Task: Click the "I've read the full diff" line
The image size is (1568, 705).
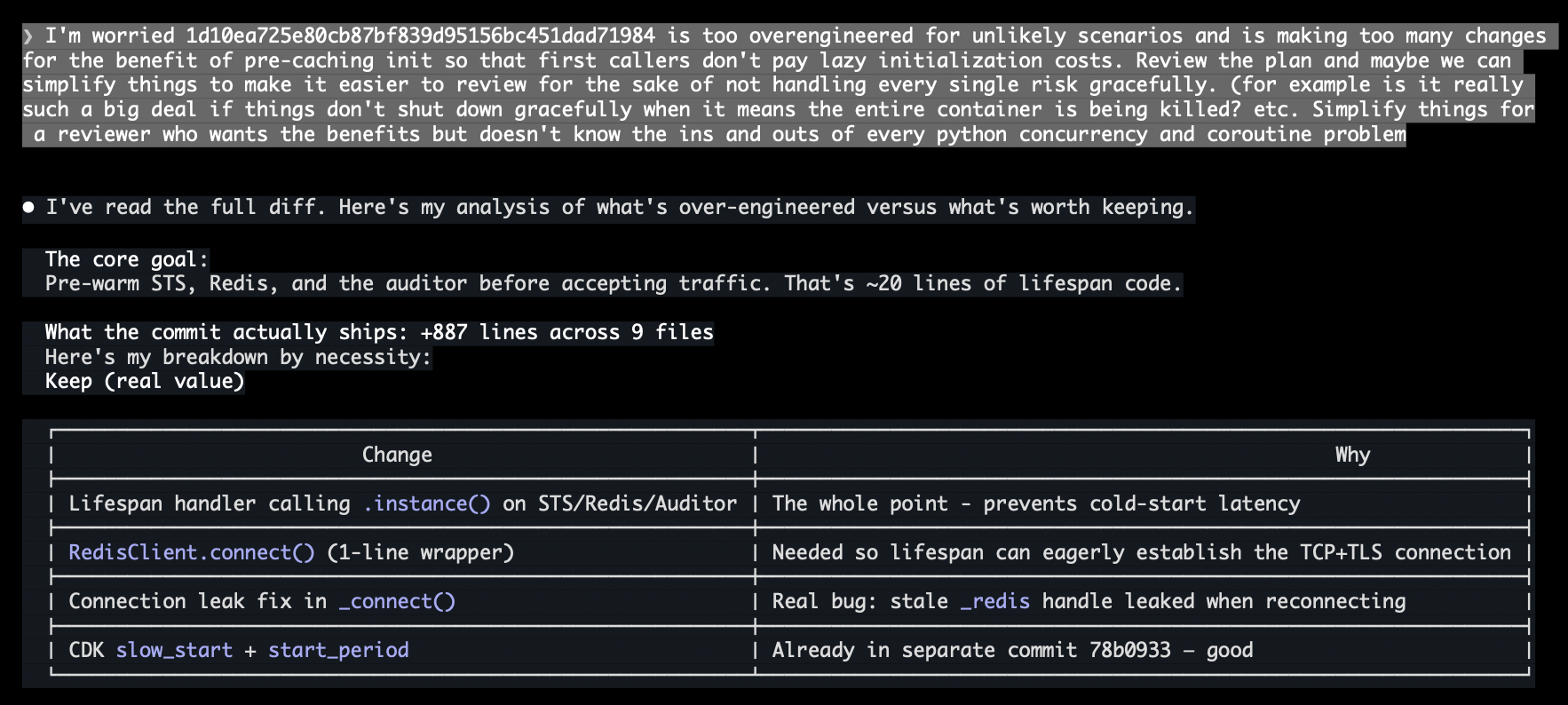Action: (620, 208)
